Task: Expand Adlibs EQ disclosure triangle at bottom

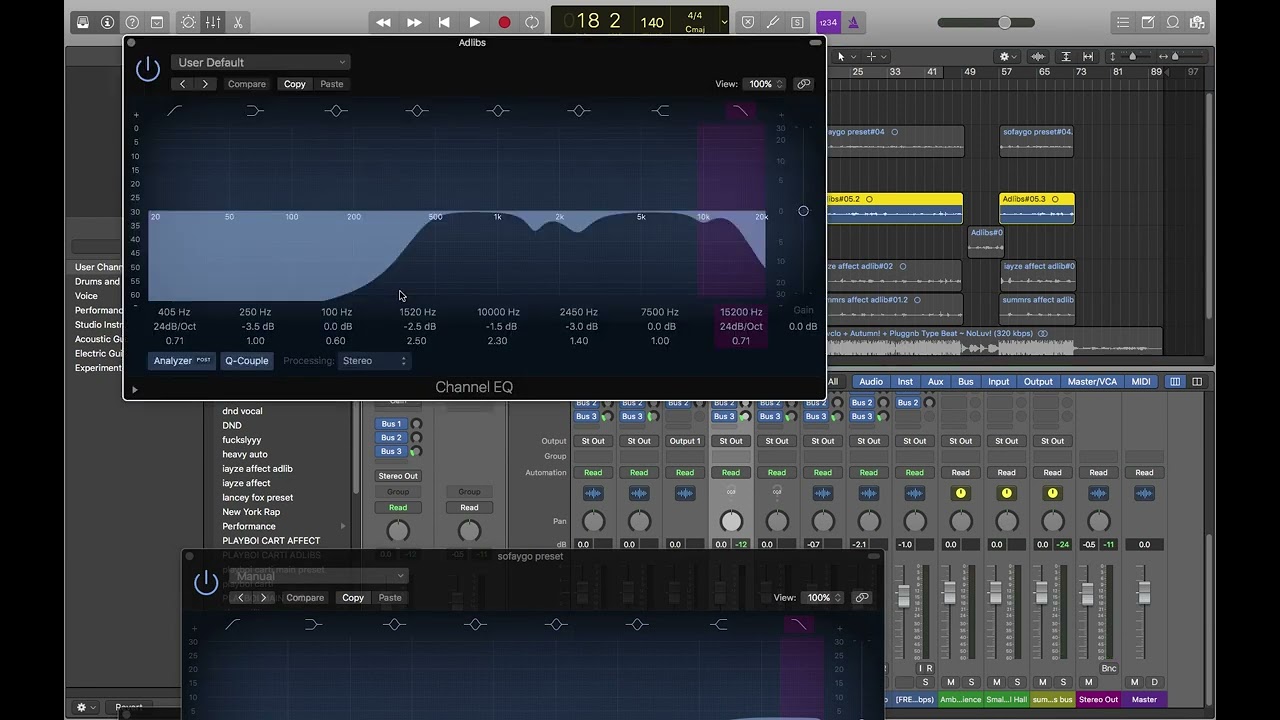Action: 135,390
